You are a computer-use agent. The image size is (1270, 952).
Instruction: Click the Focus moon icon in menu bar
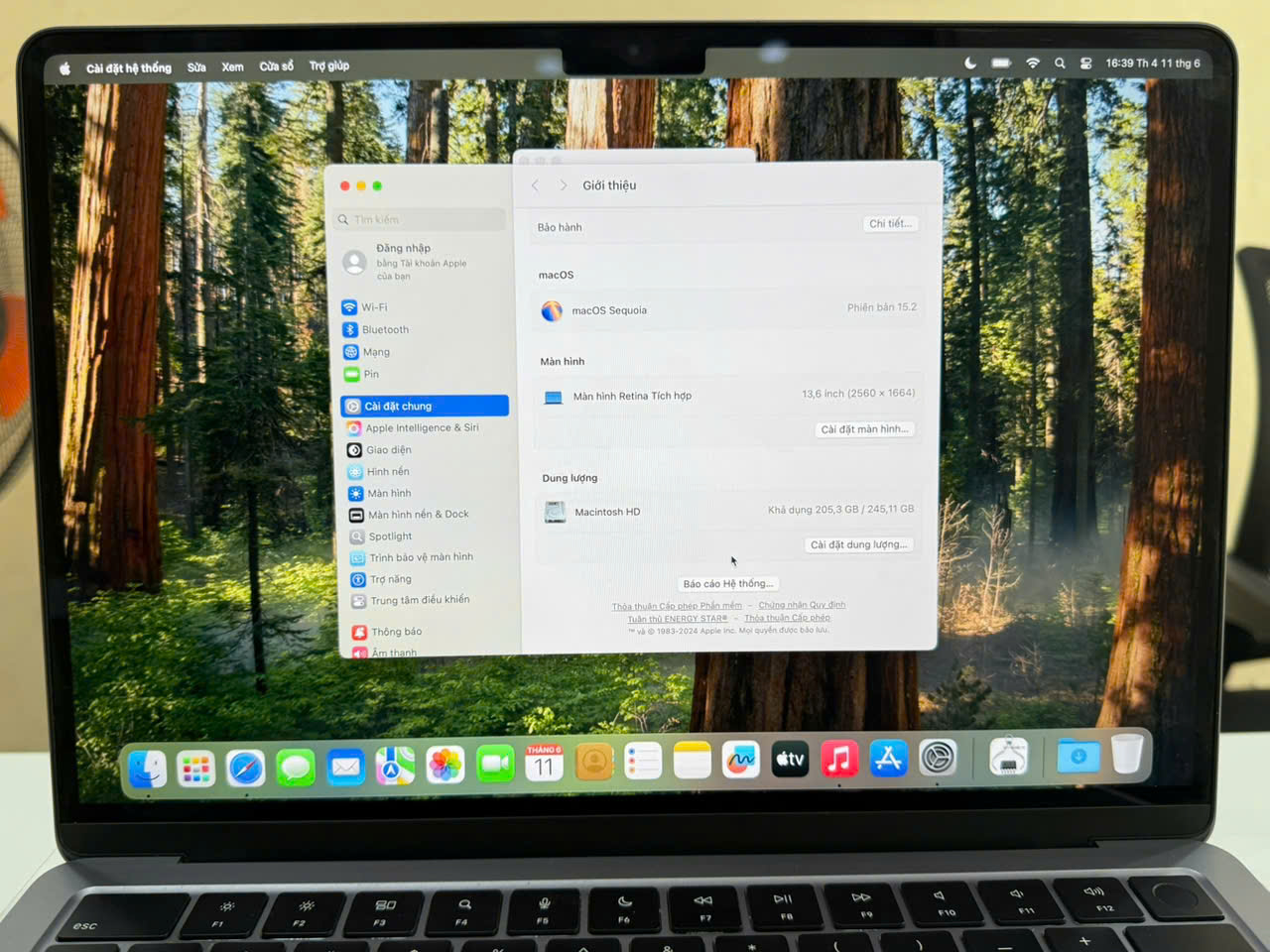[970, 62]
